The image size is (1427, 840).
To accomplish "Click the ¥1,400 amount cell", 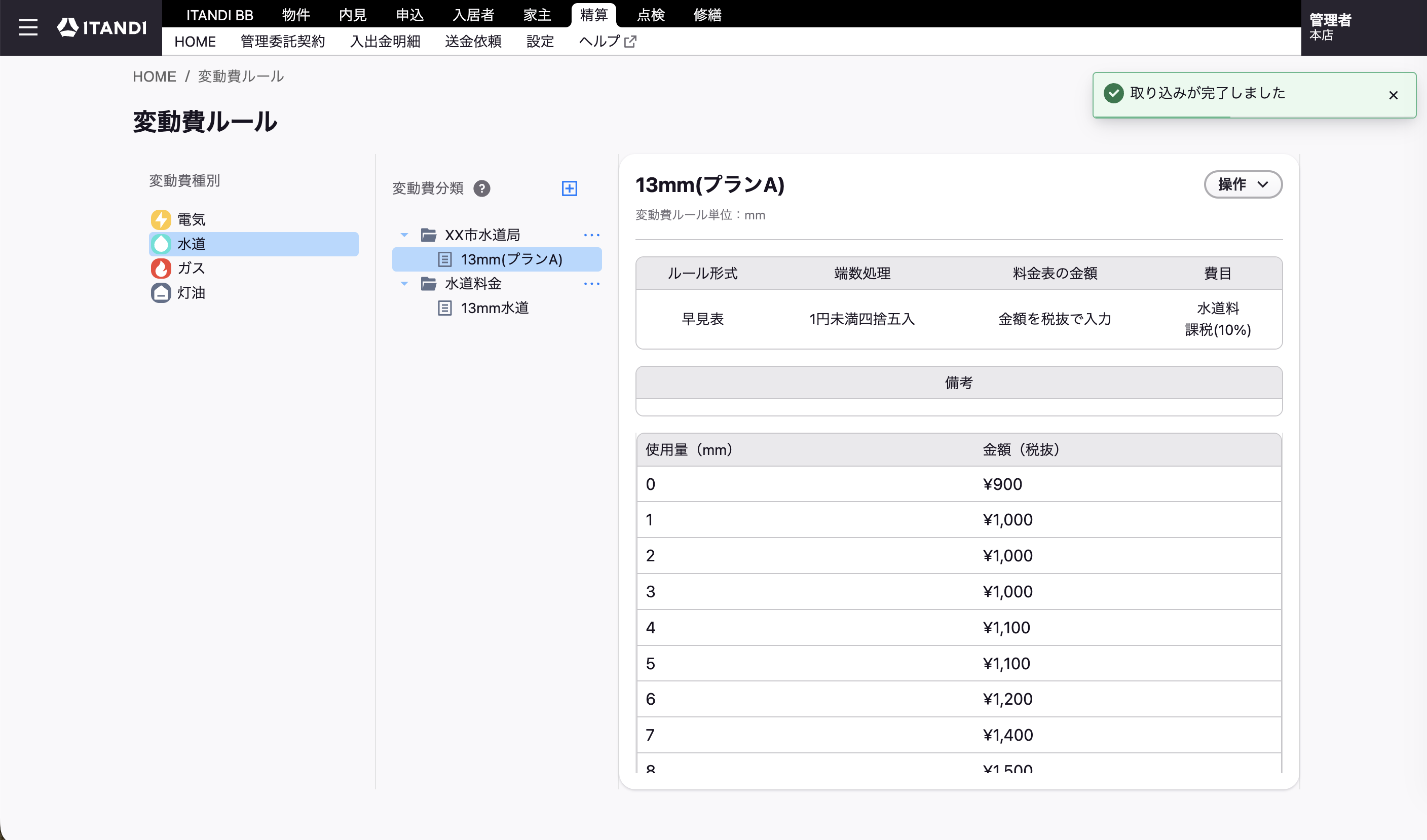I will coord(1007,735).
